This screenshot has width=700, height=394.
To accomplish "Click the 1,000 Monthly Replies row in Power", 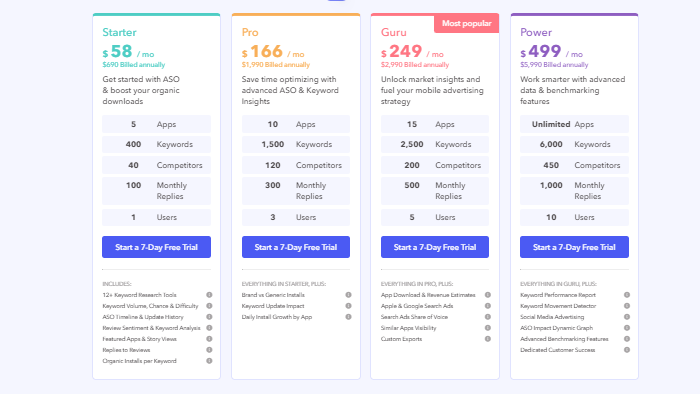I will [574, 191].
